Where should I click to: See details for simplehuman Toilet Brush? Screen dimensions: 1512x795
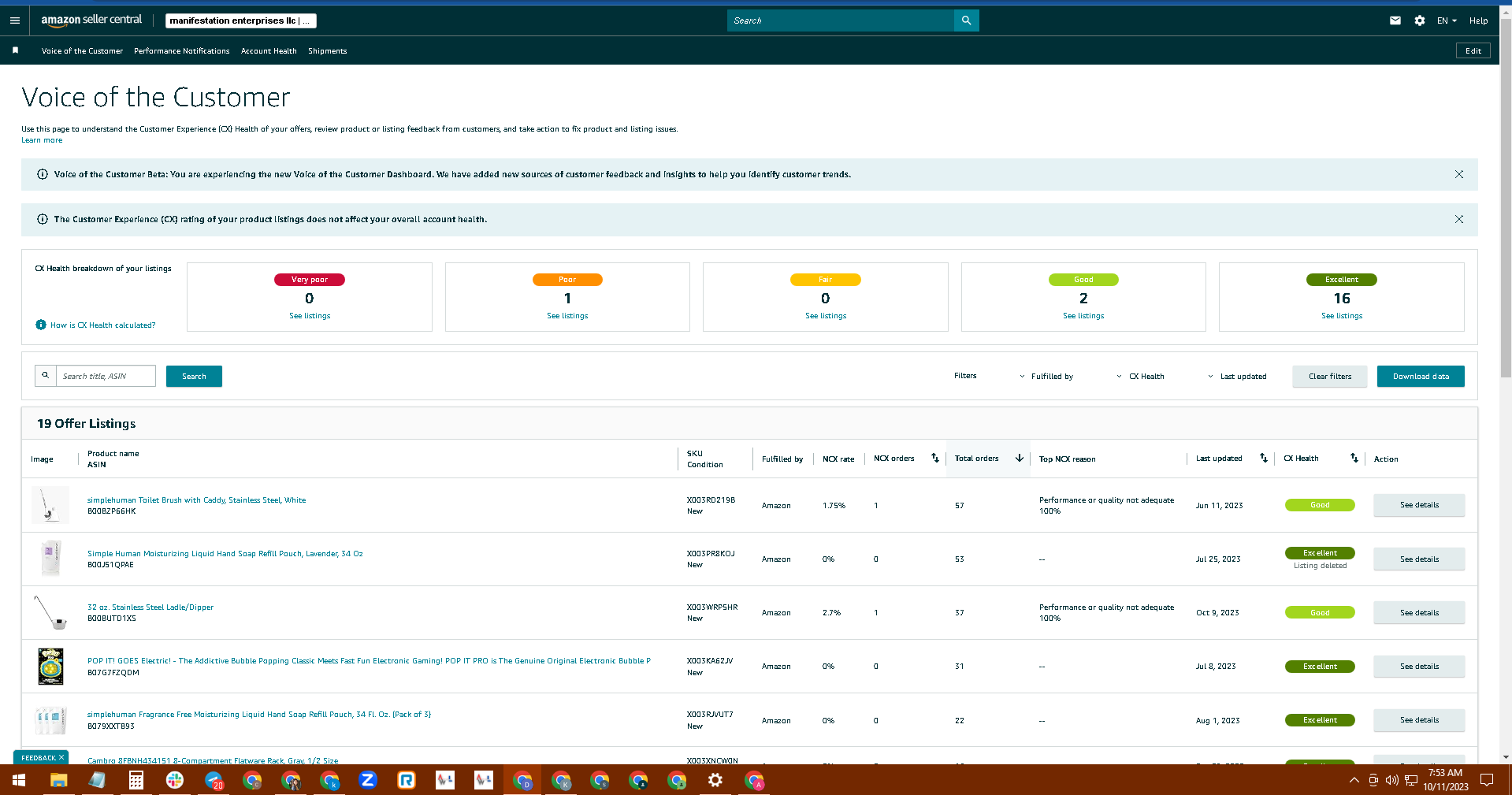(x=1419, y=505)
